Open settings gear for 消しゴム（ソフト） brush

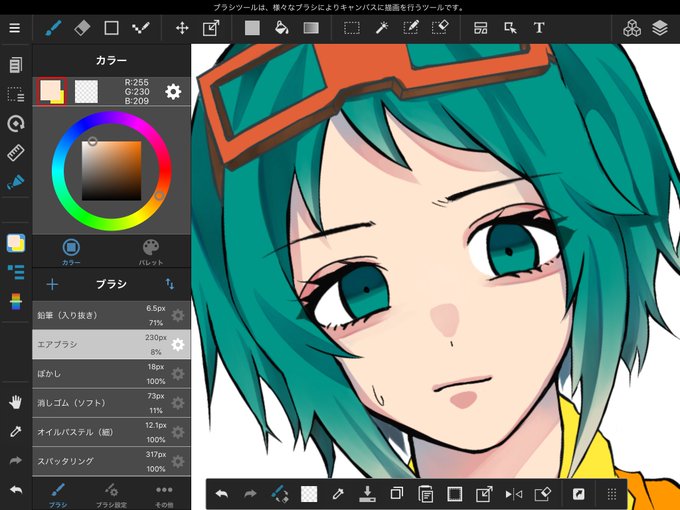coord(178,403)
